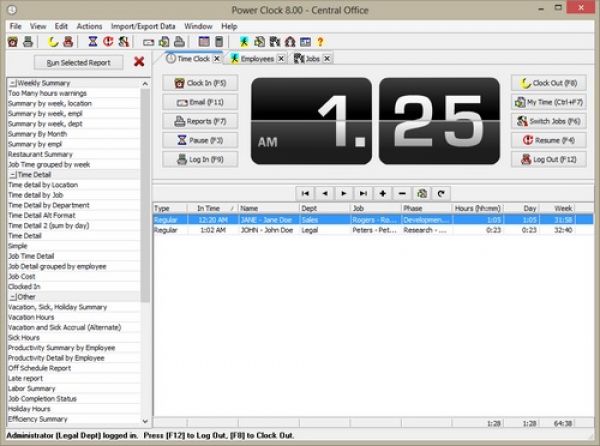The image size is (600, 446).
Task: Jump to first record with the navigator arrow
Action: click(x=306, y=192)
